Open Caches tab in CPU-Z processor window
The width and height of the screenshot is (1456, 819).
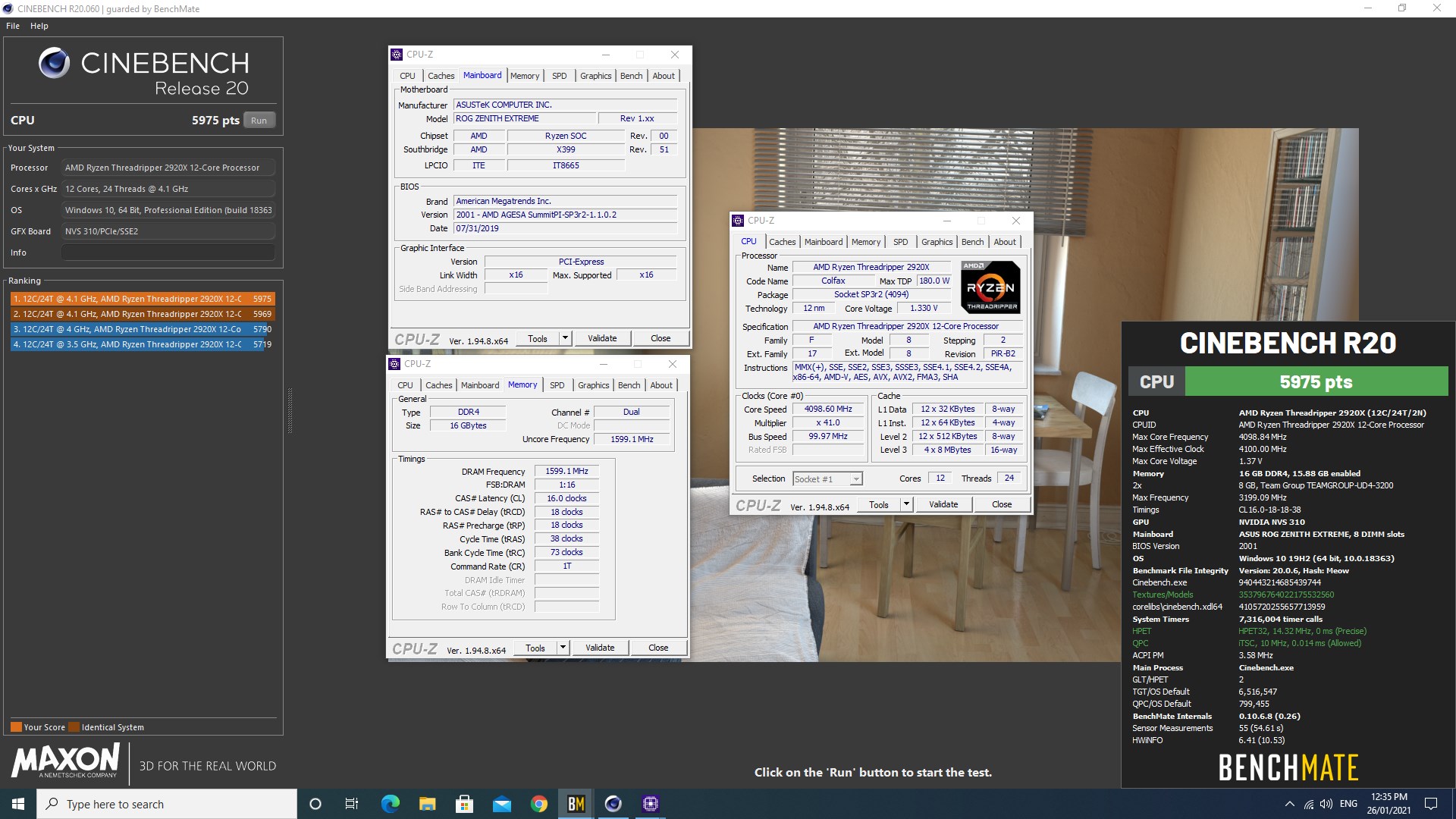[782, 242]
